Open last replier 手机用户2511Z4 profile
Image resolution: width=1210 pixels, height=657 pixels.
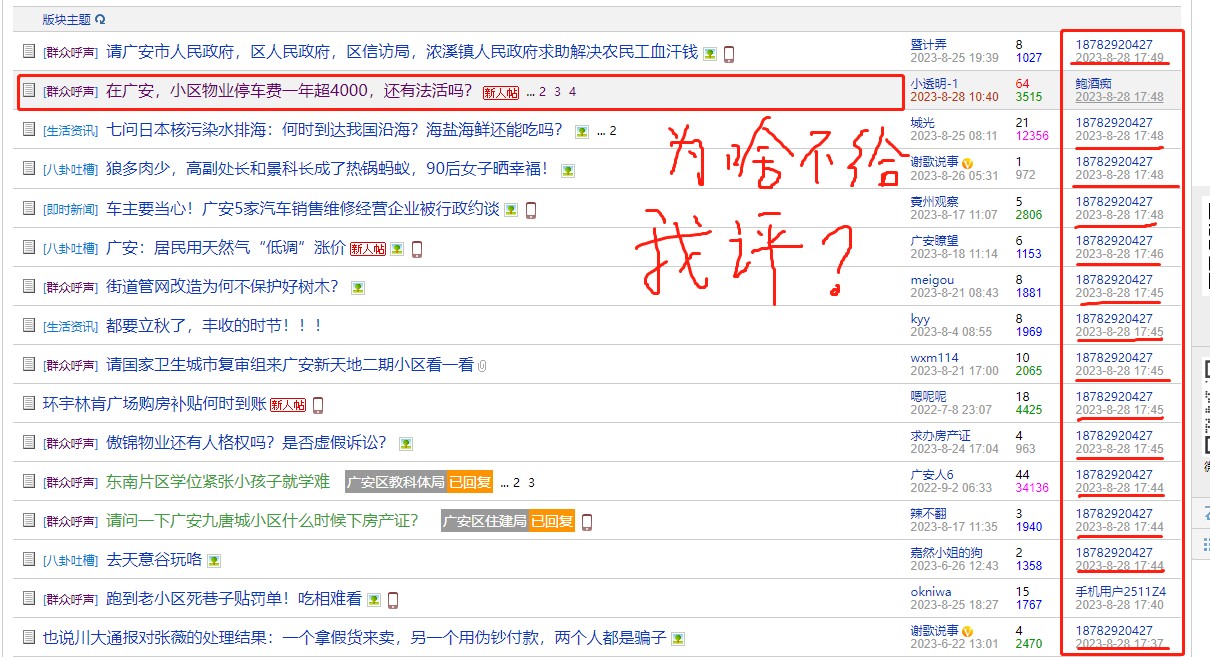click(1120, 592)
